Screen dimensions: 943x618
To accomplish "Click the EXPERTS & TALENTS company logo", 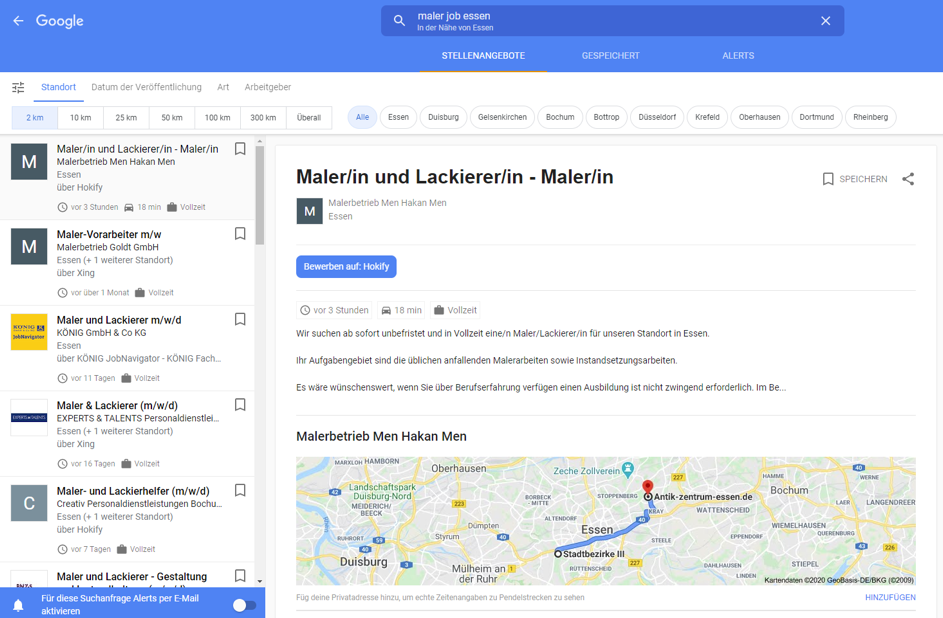I will coord(29,418).
